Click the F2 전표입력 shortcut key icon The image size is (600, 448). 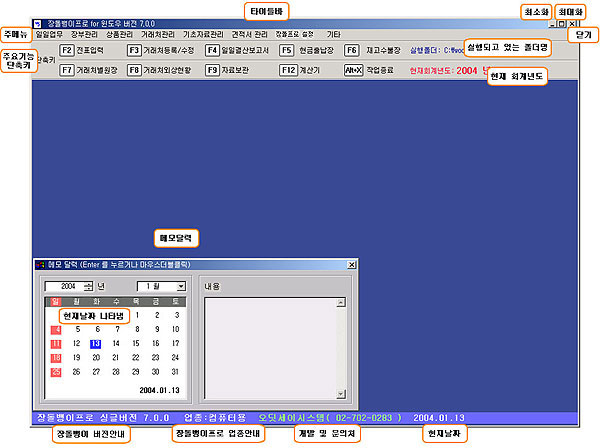pyautogui.click(x=67, y=50)
